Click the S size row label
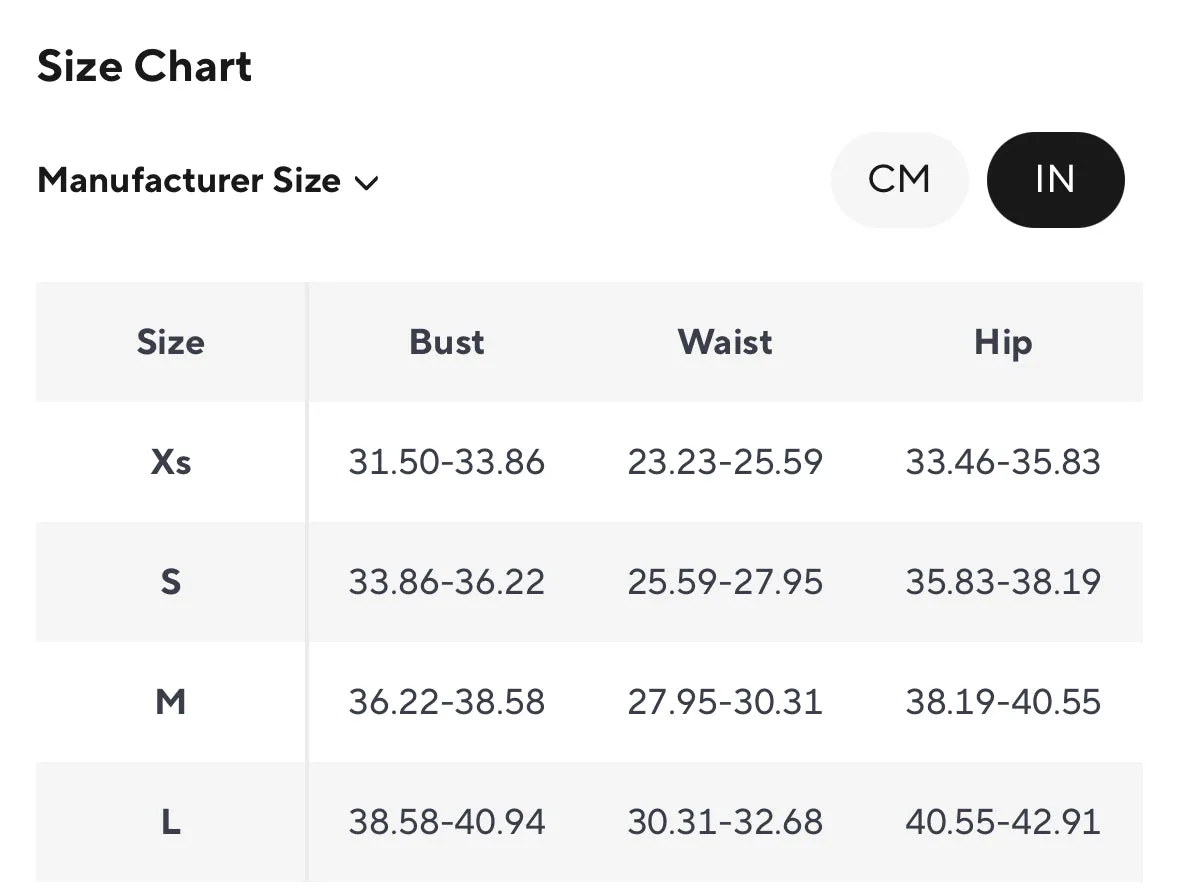Viewport: 1179px width, 895px height. click(171, 582)
